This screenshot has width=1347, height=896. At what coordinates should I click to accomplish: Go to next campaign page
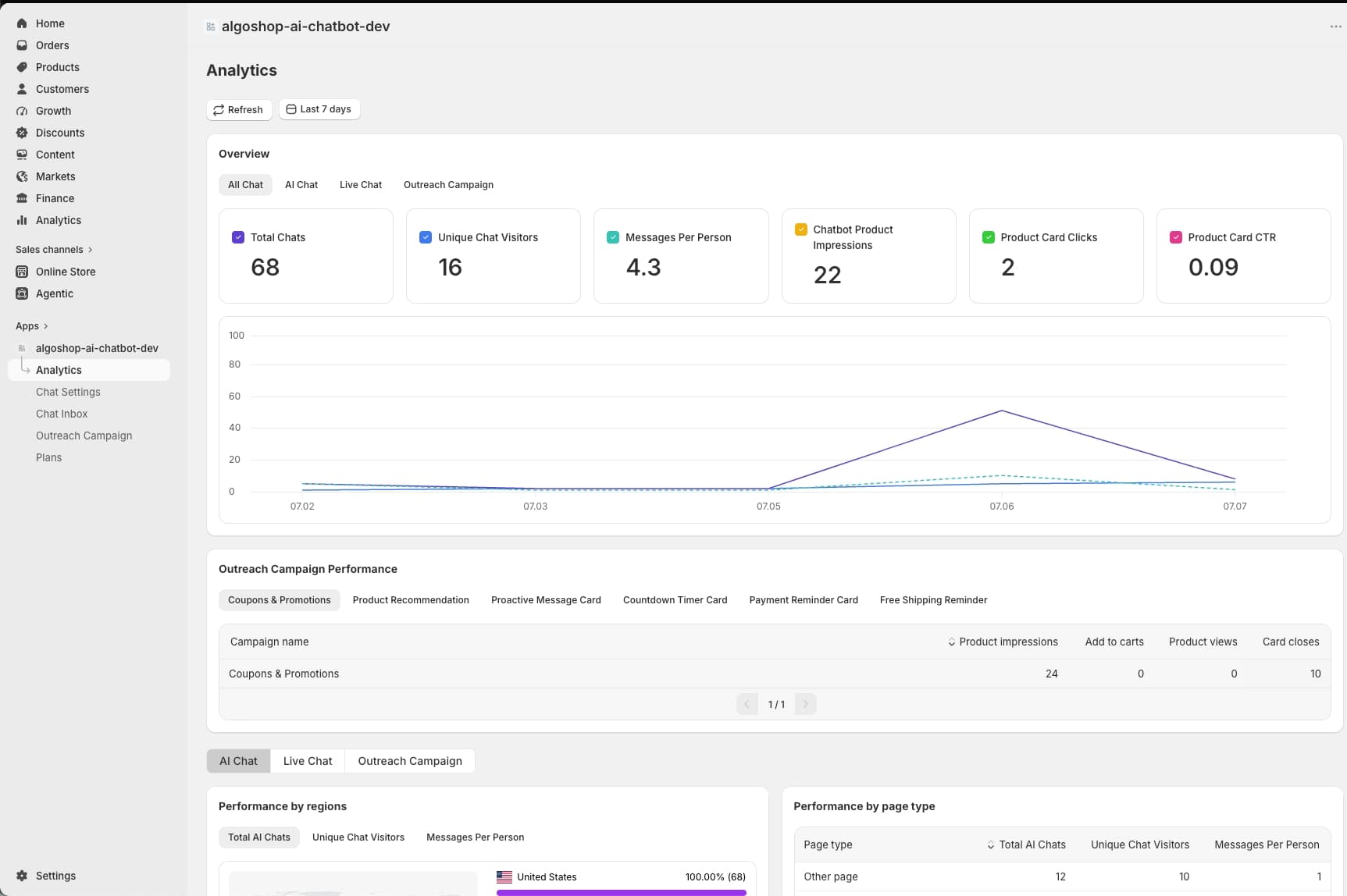805,704
